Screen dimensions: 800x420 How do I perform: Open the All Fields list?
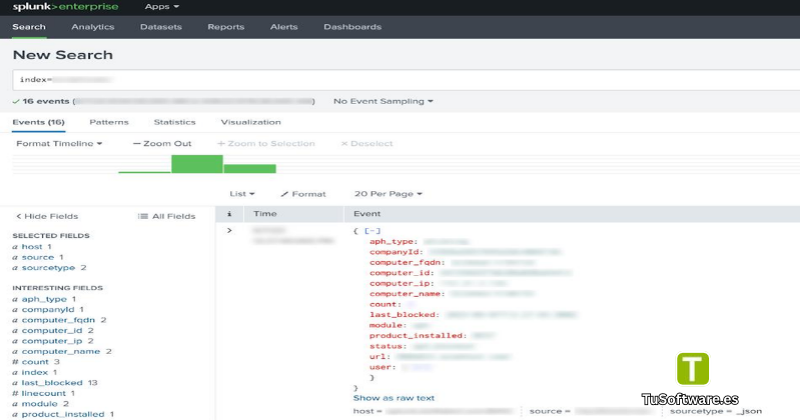[167, 216]
